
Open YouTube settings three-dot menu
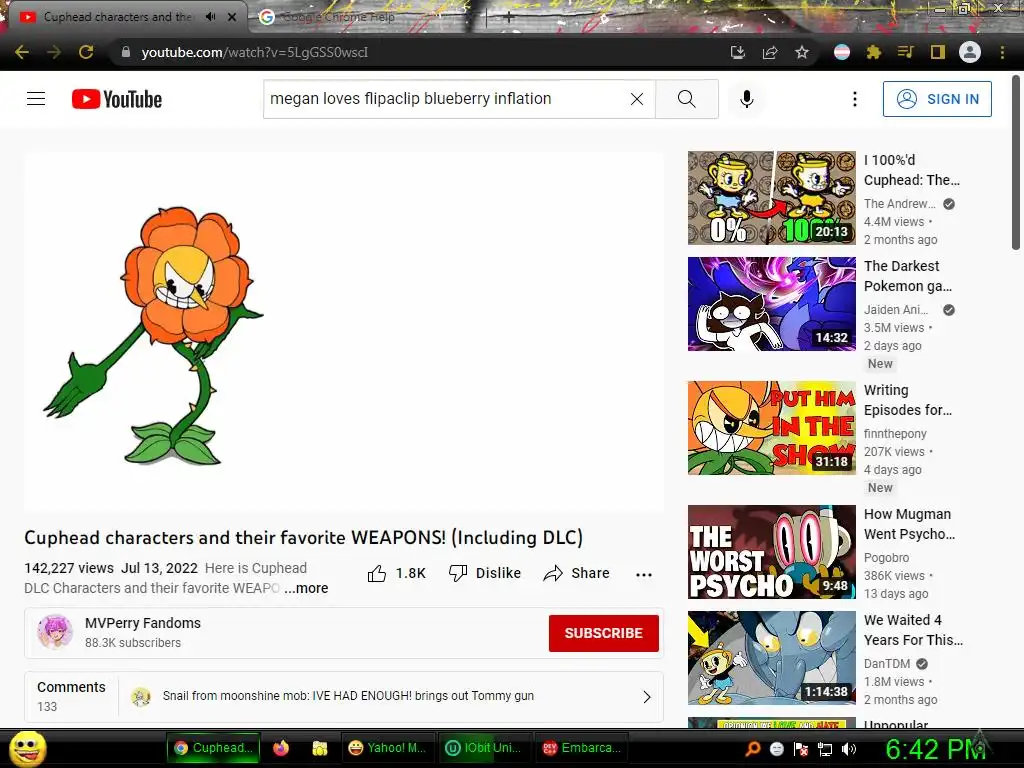854,99
